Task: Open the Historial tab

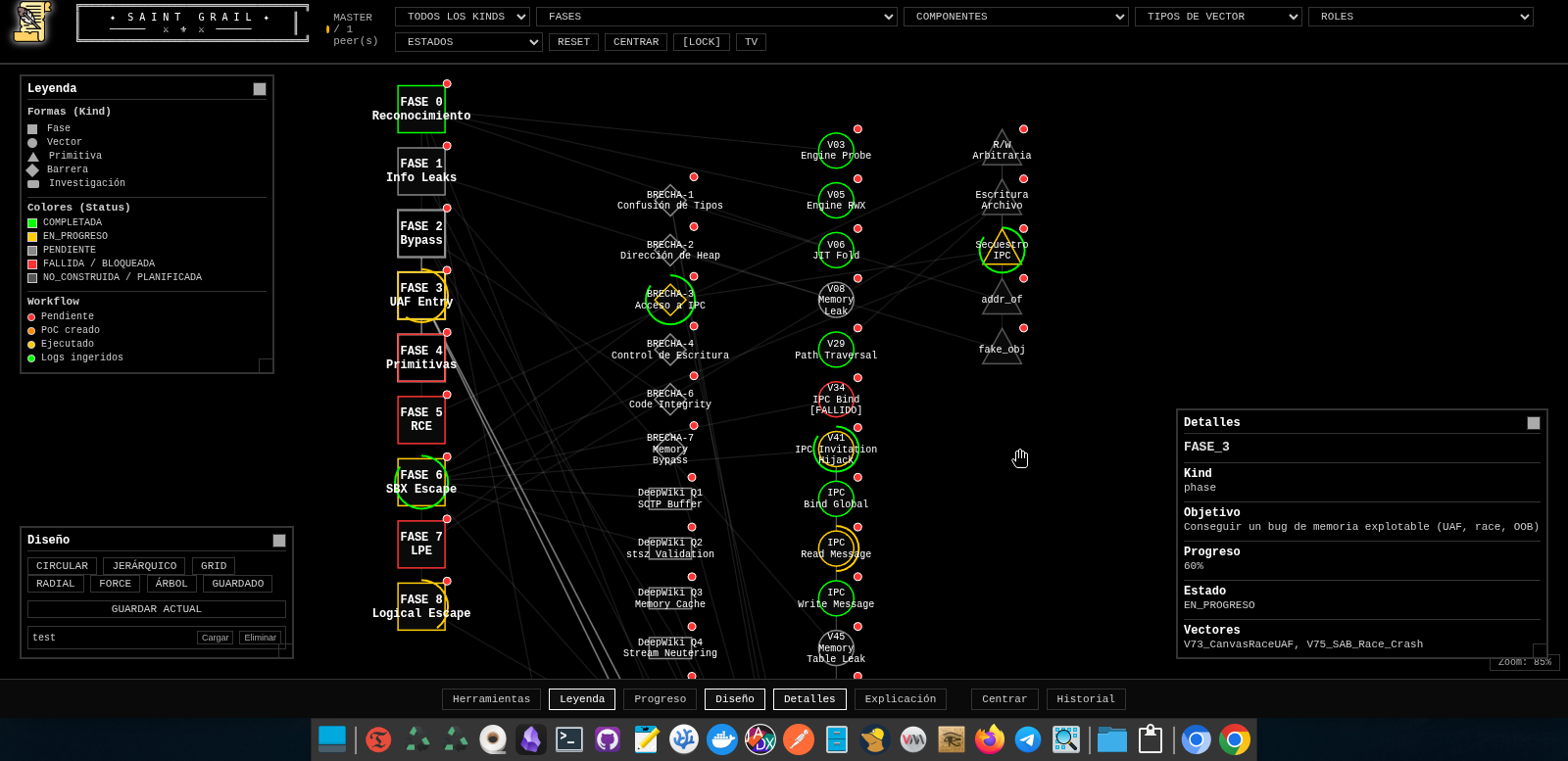Action: pos(1086,699)
